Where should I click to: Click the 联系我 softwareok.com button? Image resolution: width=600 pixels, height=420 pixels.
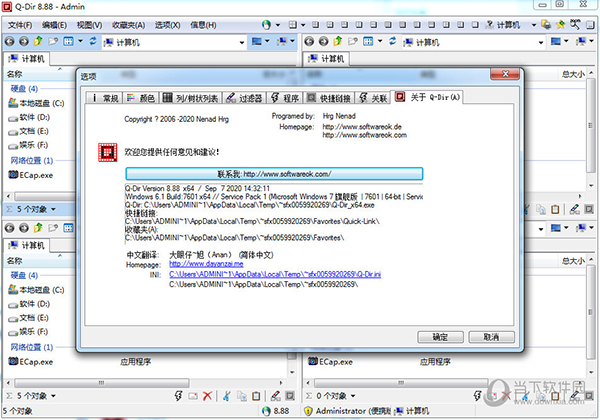274,174
